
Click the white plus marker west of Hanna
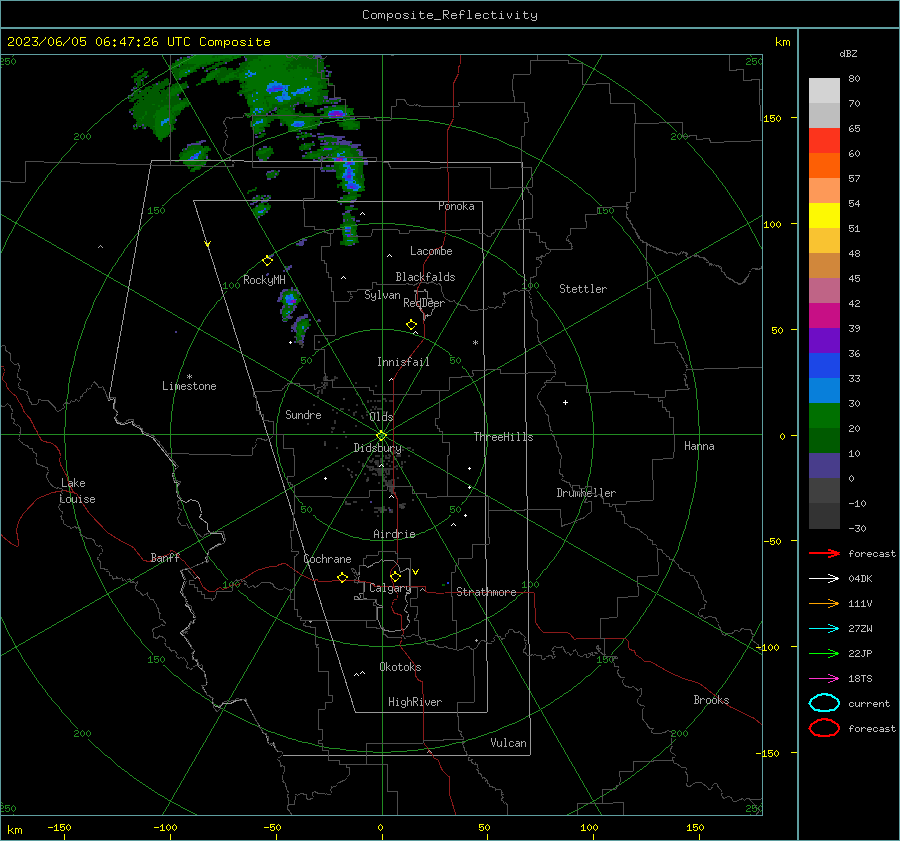tap(565, 402)
